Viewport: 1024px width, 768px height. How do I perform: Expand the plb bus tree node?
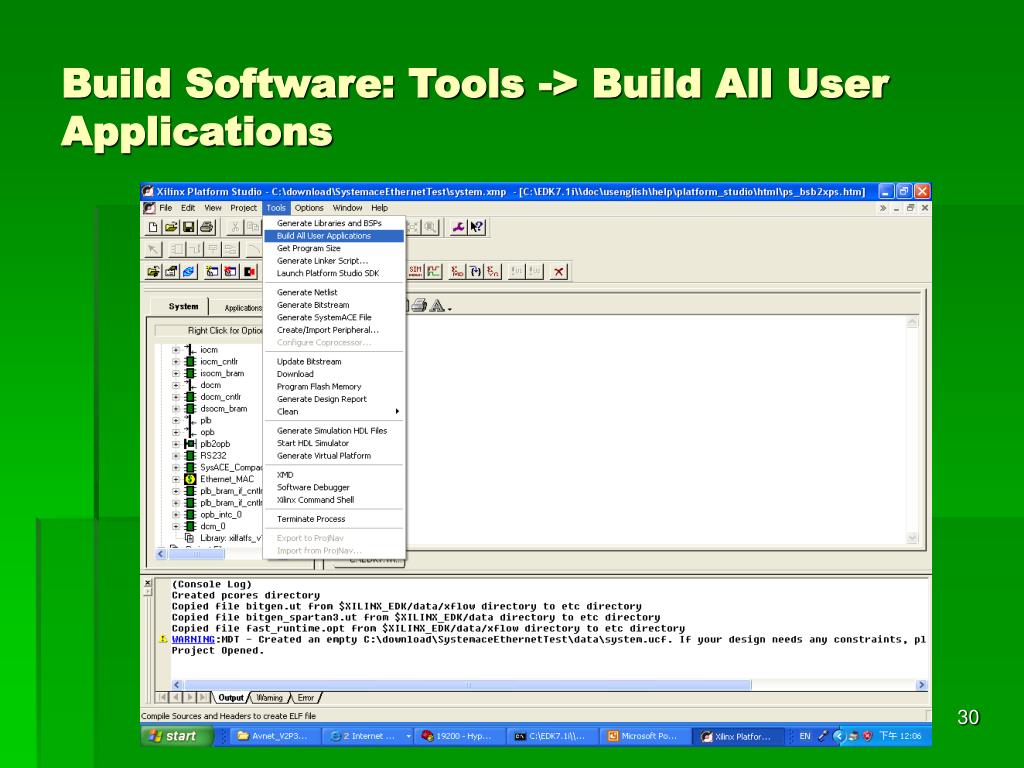point(176,421)
